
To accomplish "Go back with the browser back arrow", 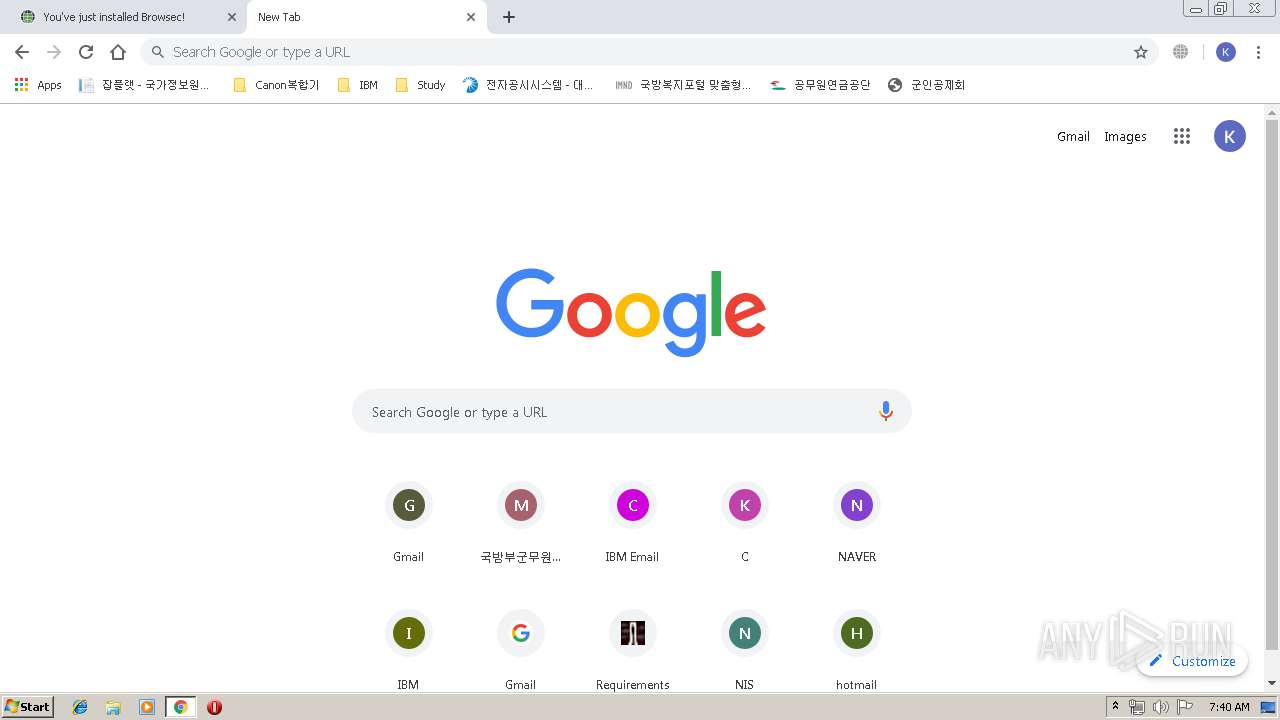I will coord(22,52).
